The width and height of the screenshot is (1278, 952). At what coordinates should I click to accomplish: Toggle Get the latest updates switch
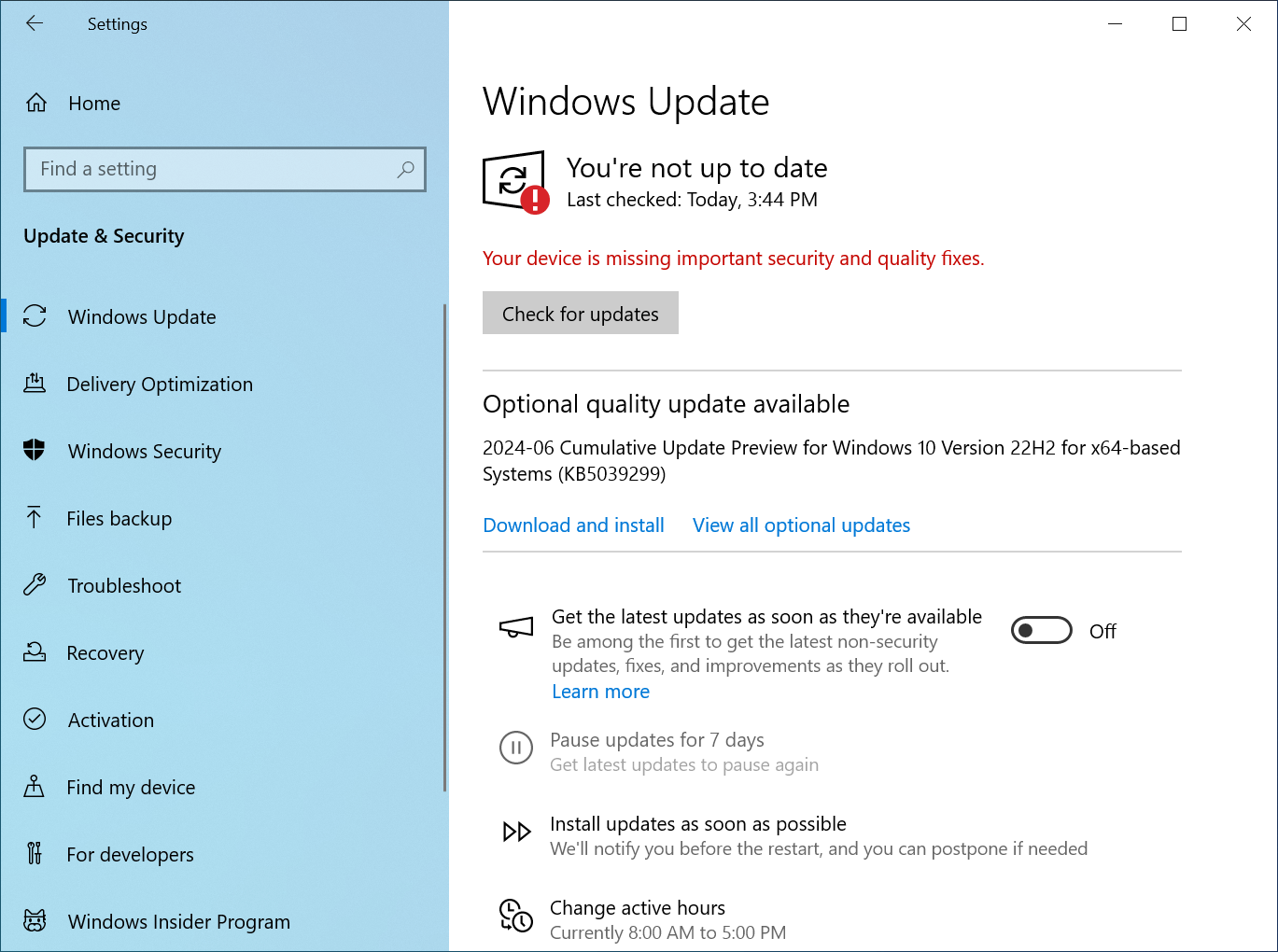tap(1042, 631)
